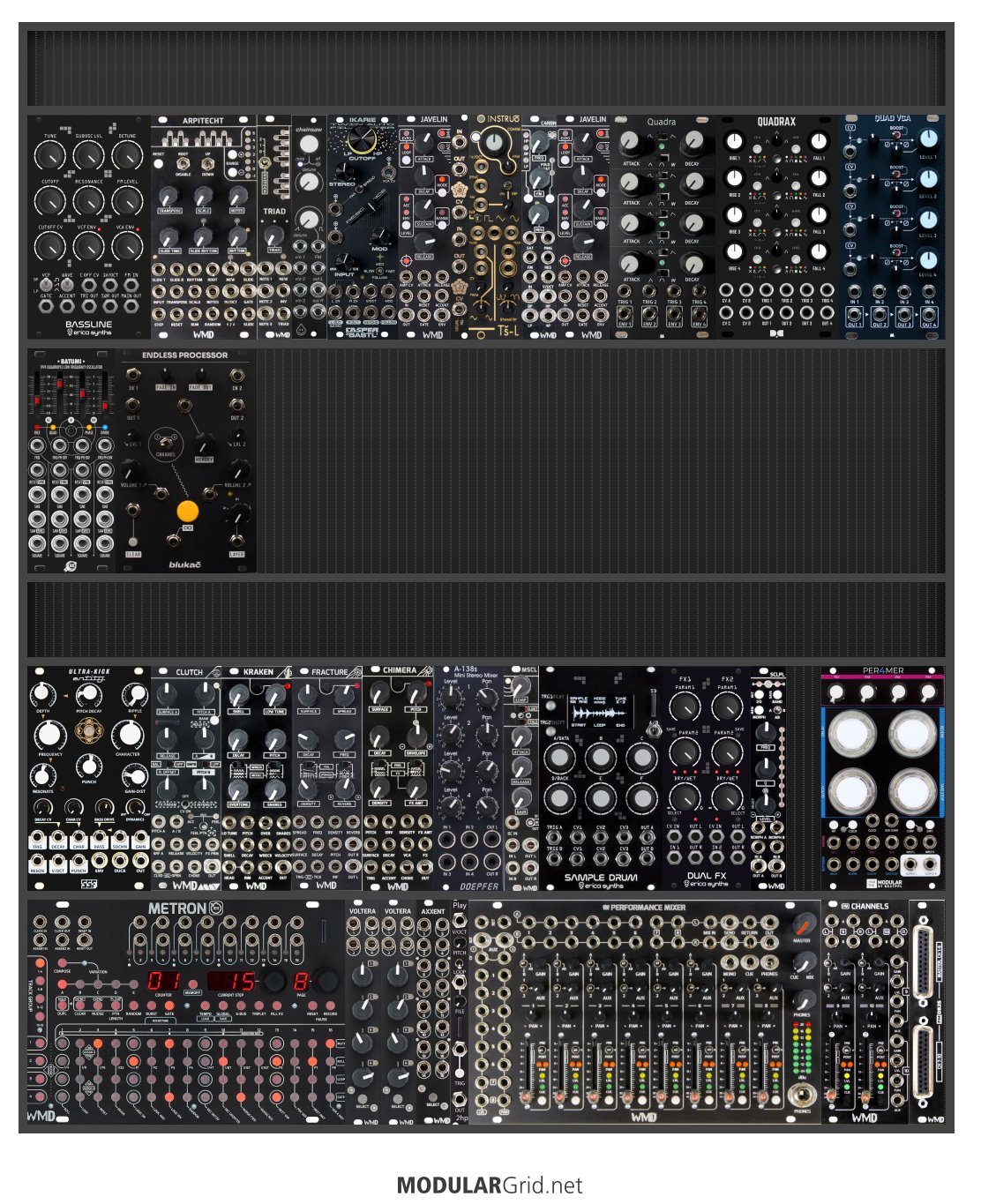Image resolution: width=981 pixels, height=1204 pixels.
Task: Click the FX2 PARAM1 knob on Dual FX
Action: pyautogui.click(x=727, y=707)
